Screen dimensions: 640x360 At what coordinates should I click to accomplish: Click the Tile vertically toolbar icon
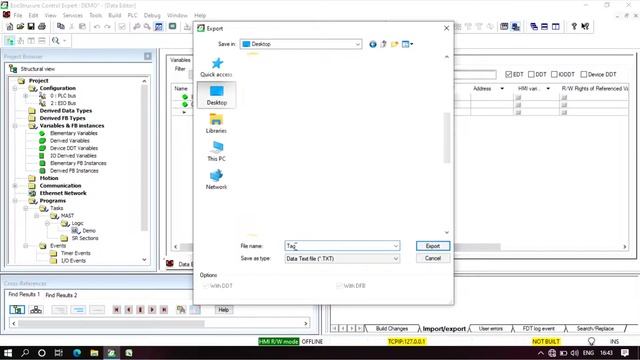pyautogui.click(x=556, y=27)
